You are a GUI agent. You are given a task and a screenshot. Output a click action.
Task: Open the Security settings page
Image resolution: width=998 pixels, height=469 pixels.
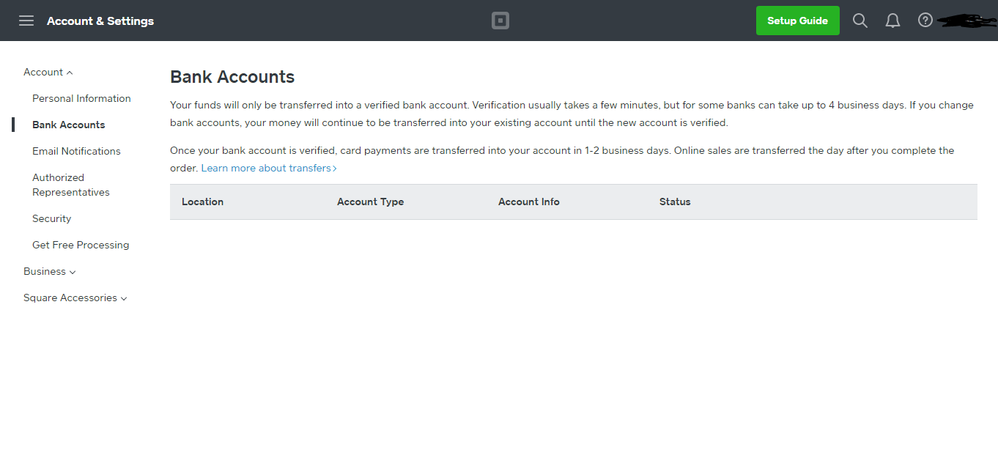tap(51, 218)
